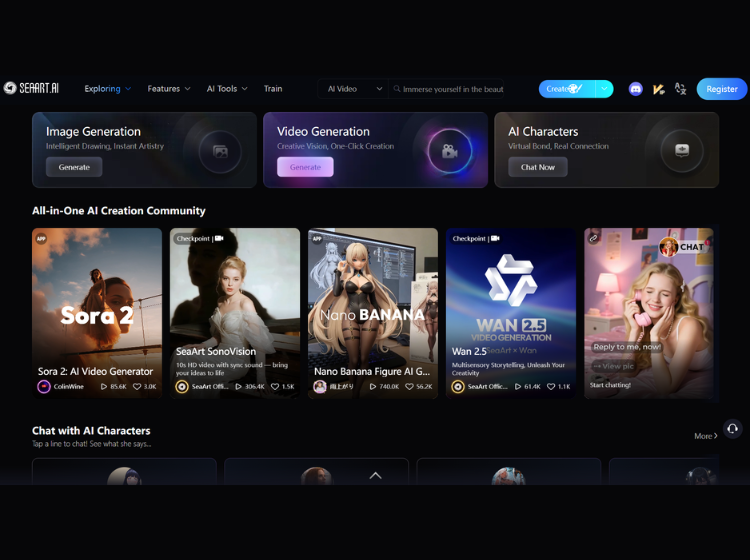Click the AI Characters chat icon
Viewport: 750px width, 560px height.
pyautogui.click(x=681, y=150)
